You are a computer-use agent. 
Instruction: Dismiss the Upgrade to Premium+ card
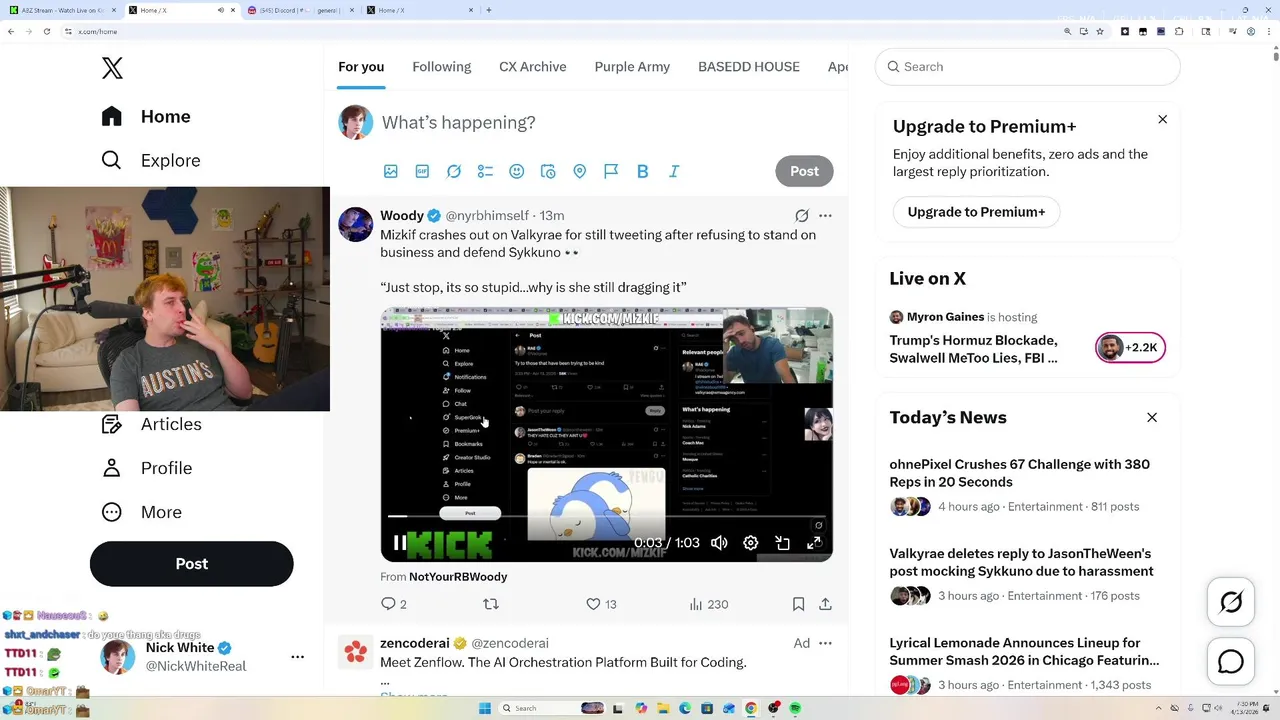[x=1162, y=119]
